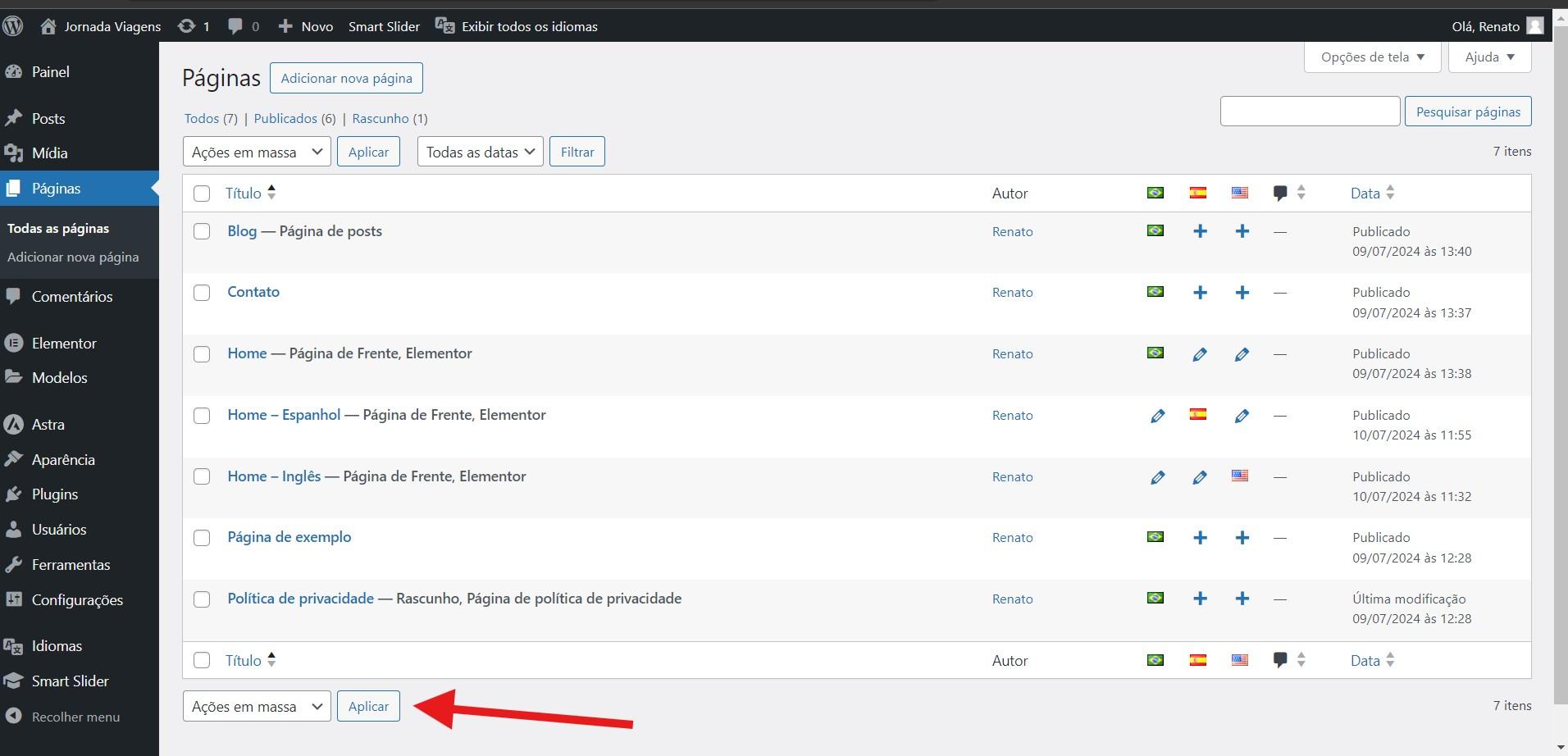Sort by Título in top header

click(x=251, y=193)
